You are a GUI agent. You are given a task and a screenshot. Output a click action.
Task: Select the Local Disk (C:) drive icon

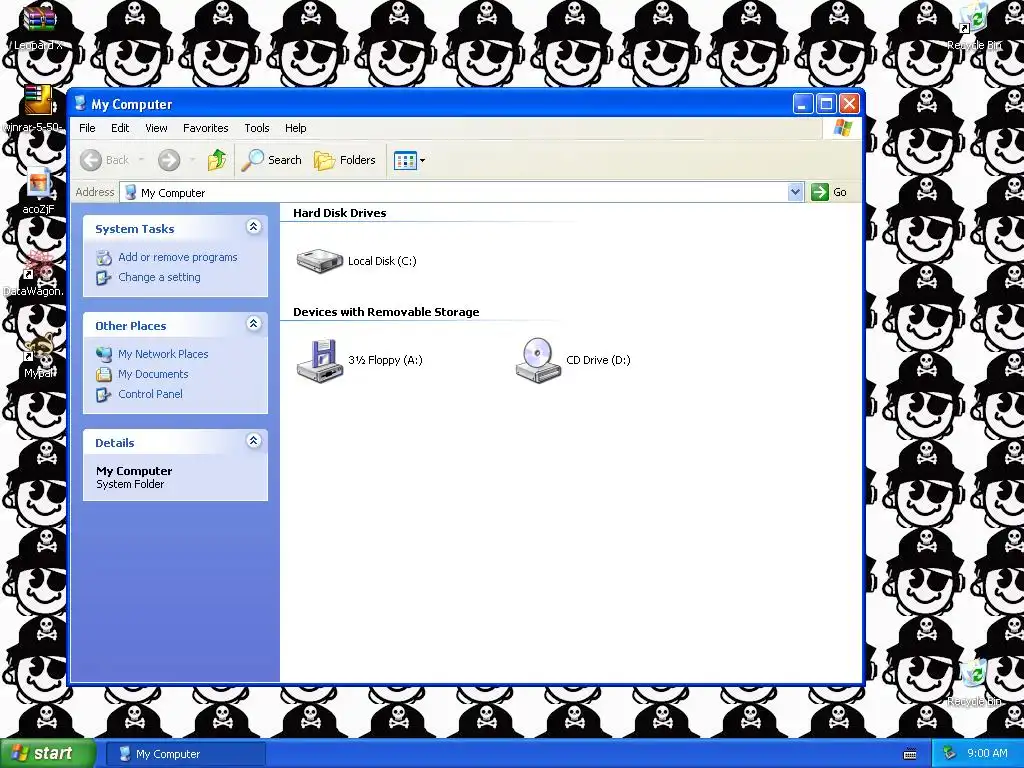(x=319, y=261)
